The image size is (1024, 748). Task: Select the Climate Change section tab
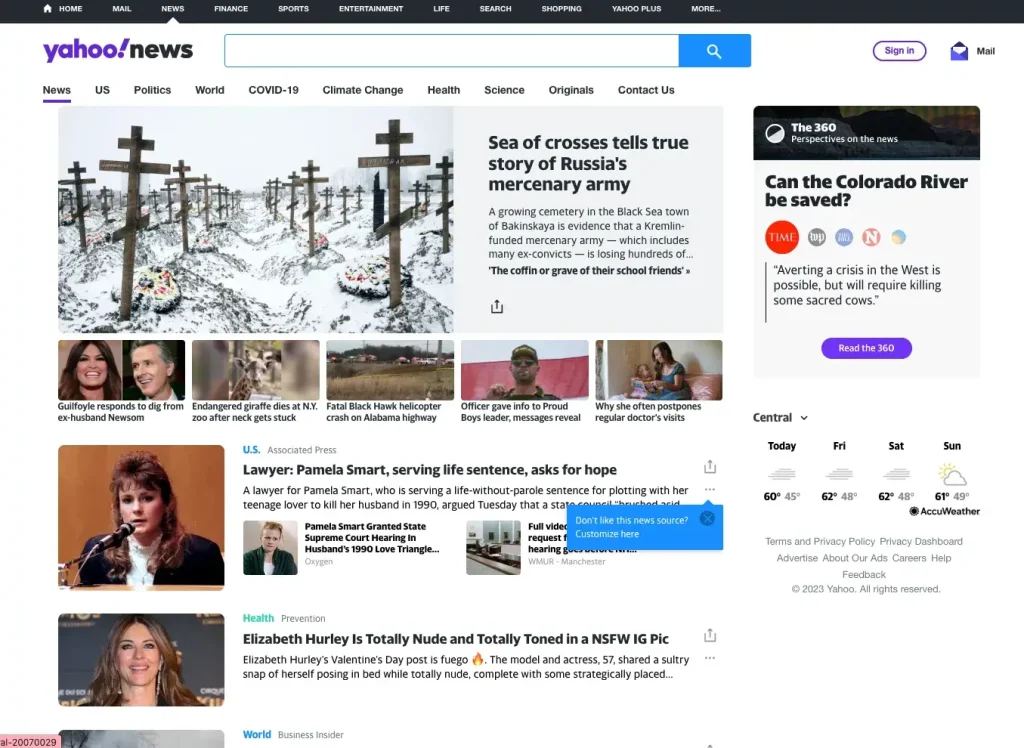[363, 90]
